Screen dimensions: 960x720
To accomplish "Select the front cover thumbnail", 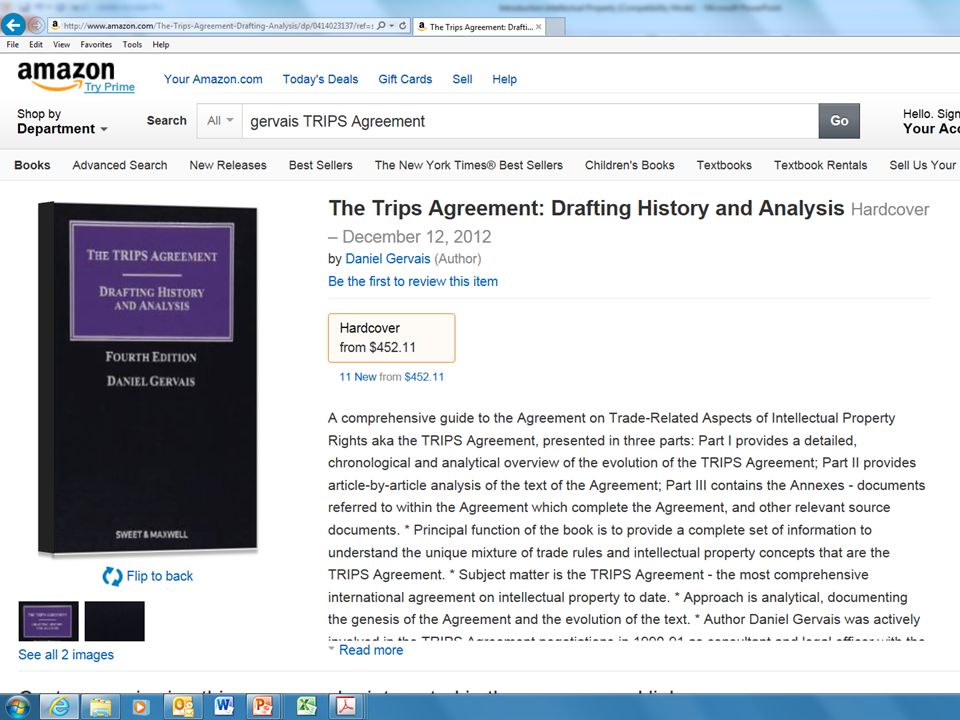I will pos(48,621).
